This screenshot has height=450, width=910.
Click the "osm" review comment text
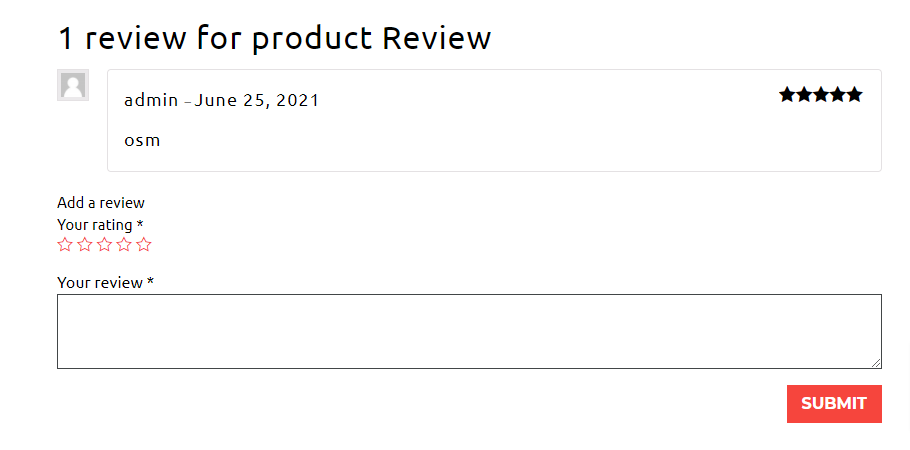click(142, 140)
